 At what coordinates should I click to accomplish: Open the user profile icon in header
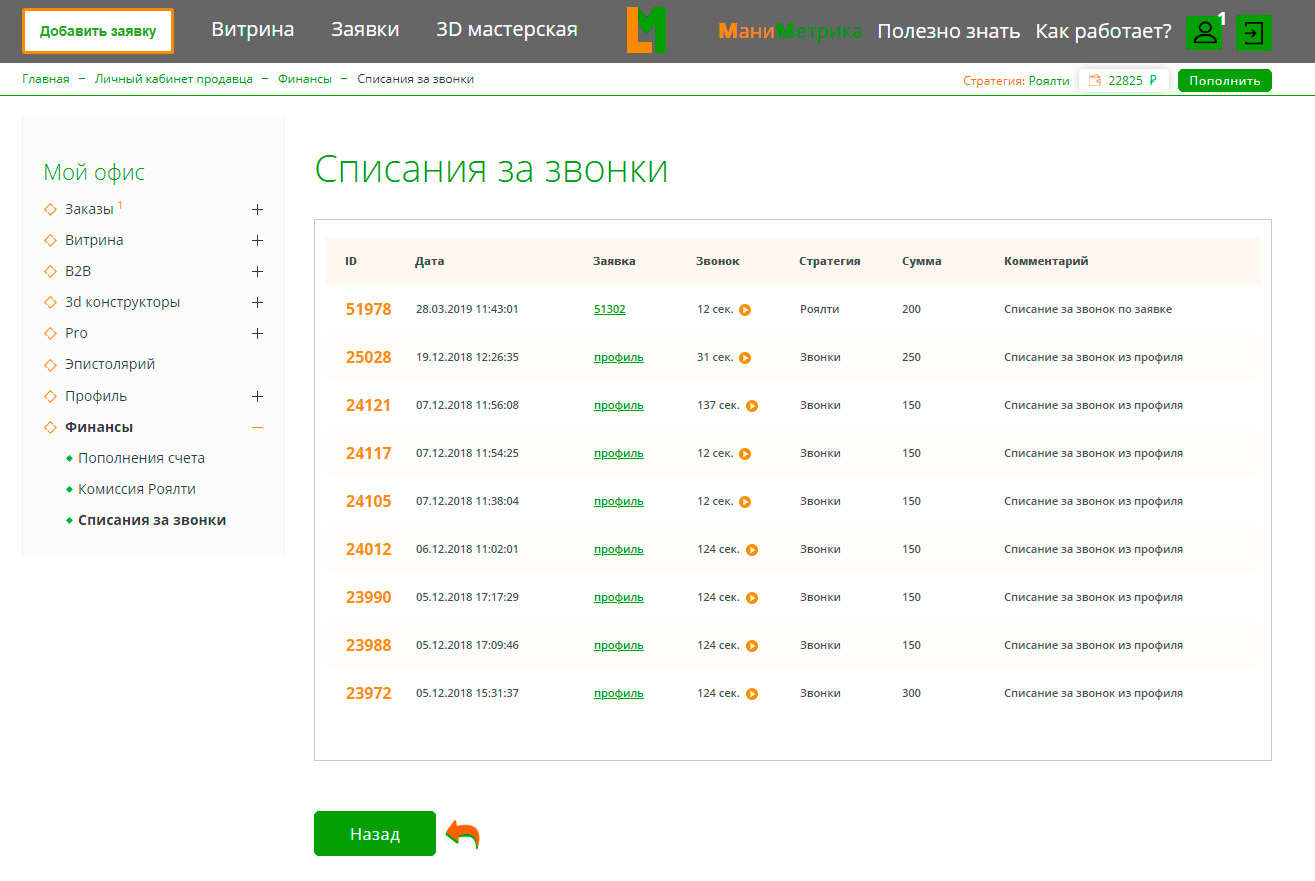click(1204, 32)
